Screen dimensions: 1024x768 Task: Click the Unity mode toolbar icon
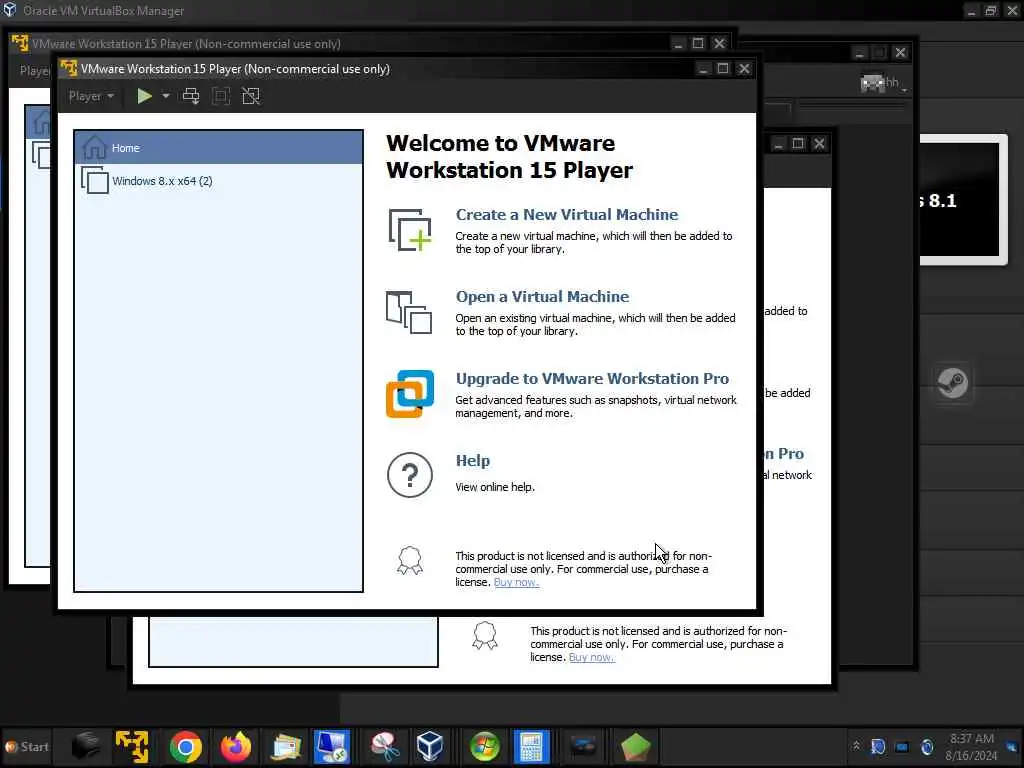click(x=251, y=96)
